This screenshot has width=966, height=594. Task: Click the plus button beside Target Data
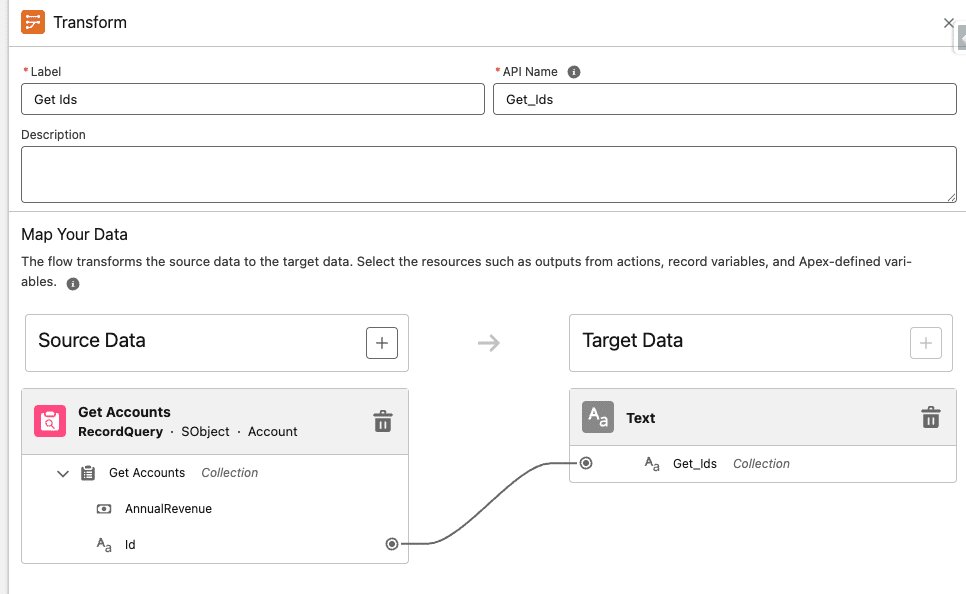point(925,343)
